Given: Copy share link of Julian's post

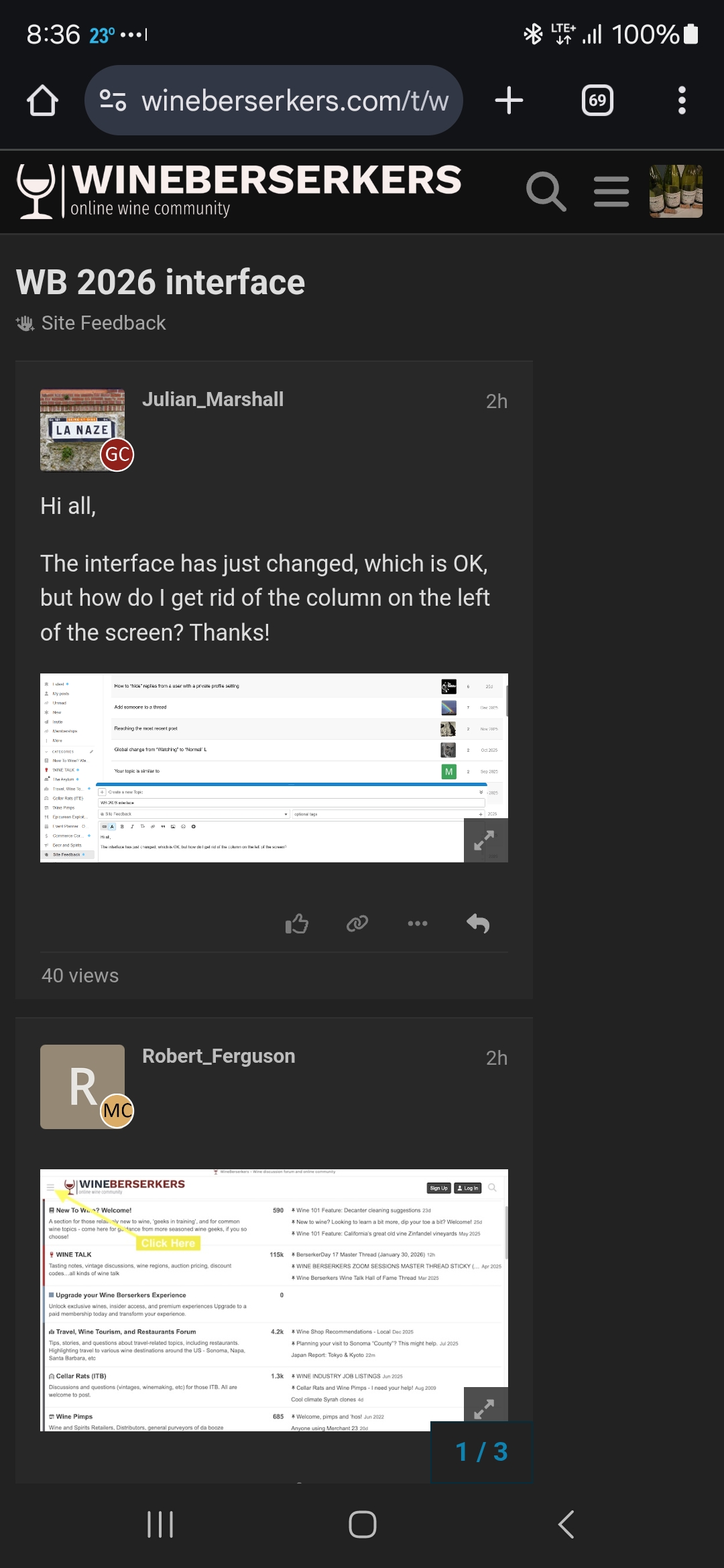Looking at the screenshot, I should click(x=357, y=924).
